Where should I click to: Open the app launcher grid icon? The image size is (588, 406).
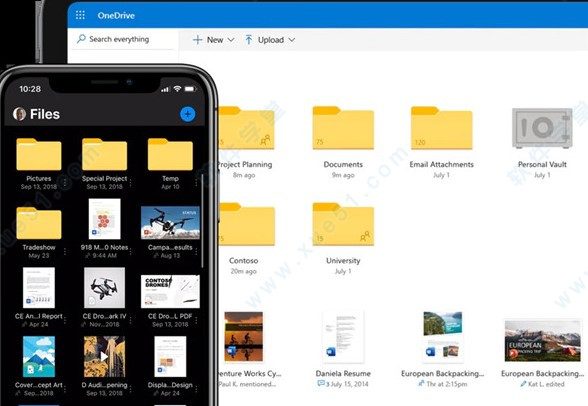tap(80, 15)
